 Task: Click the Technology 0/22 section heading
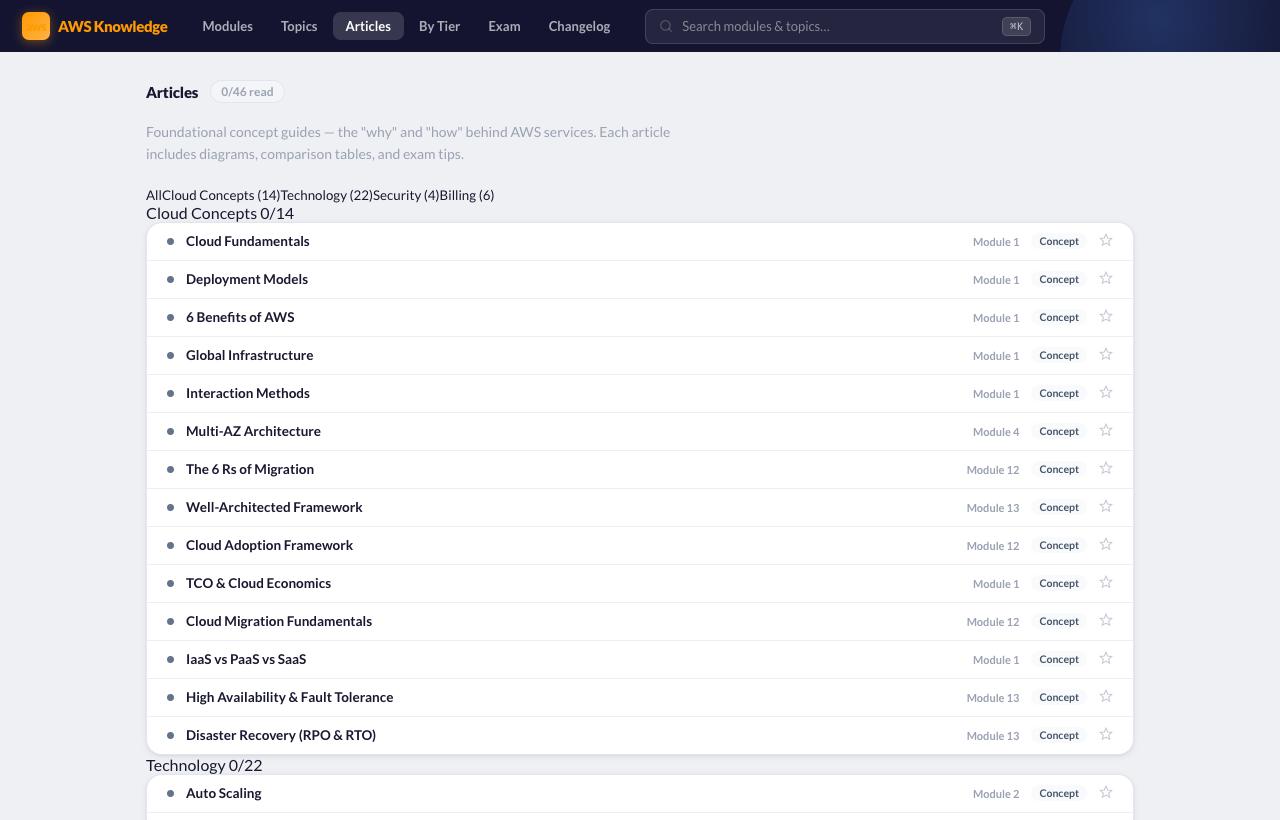coord(204,765)
